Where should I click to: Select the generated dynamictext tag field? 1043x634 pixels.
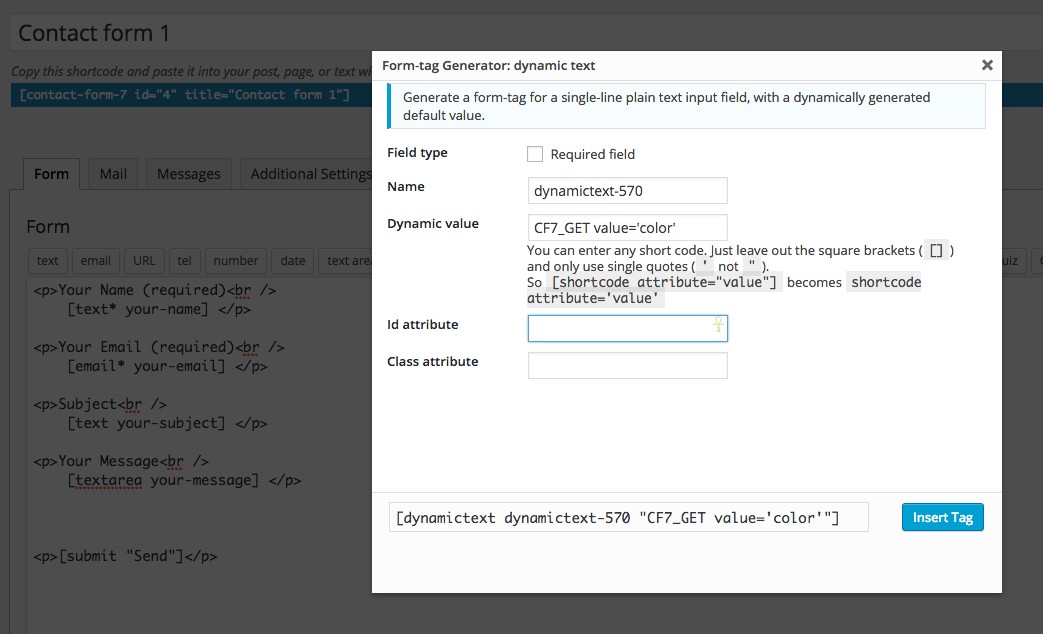(629, 518)
